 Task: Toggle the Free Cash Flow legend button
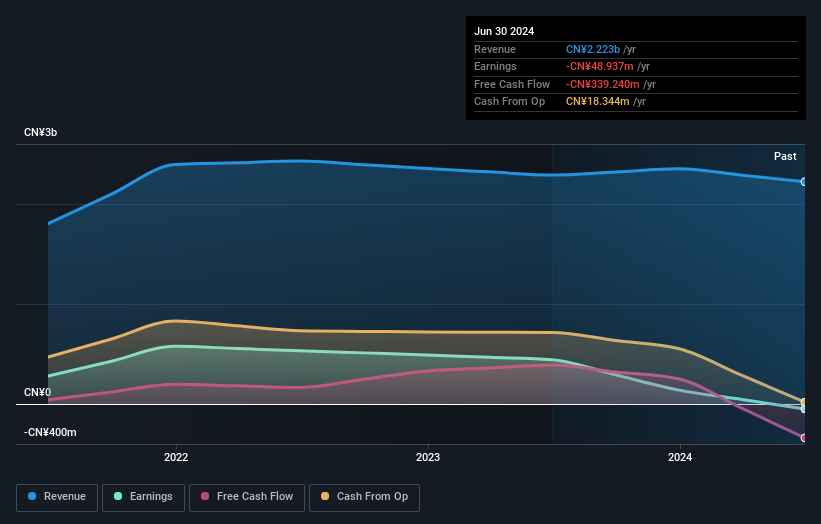click(247, 497)
